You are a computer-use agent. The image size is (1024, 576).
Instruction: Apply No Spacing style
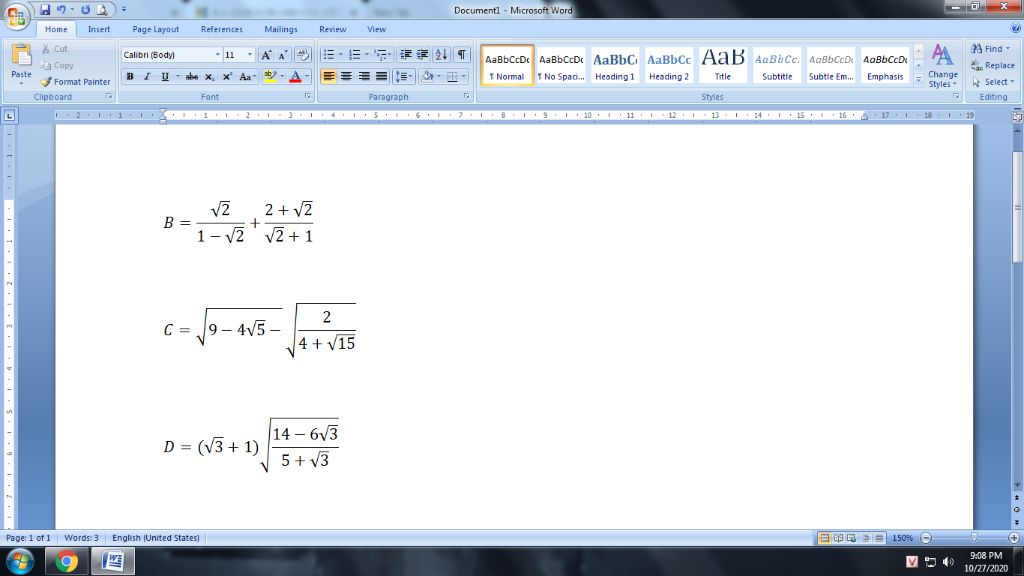pos(561,65)
